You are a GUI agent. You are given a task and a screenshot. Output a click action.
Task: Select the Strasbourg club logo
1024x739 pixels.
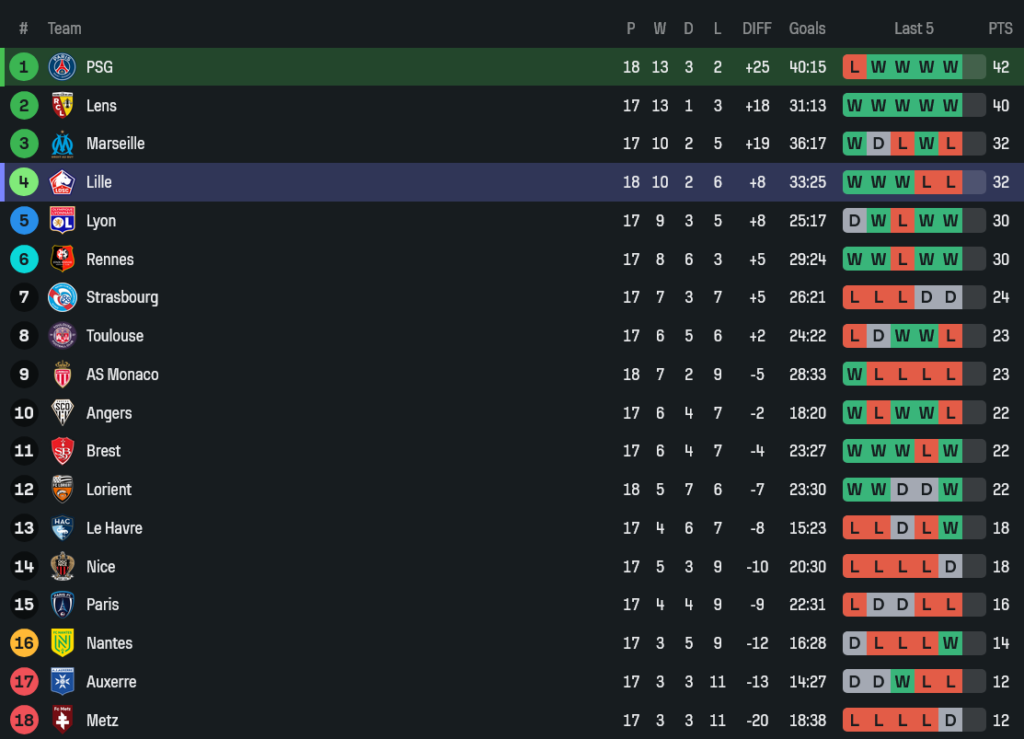click(x=62, y=297)
